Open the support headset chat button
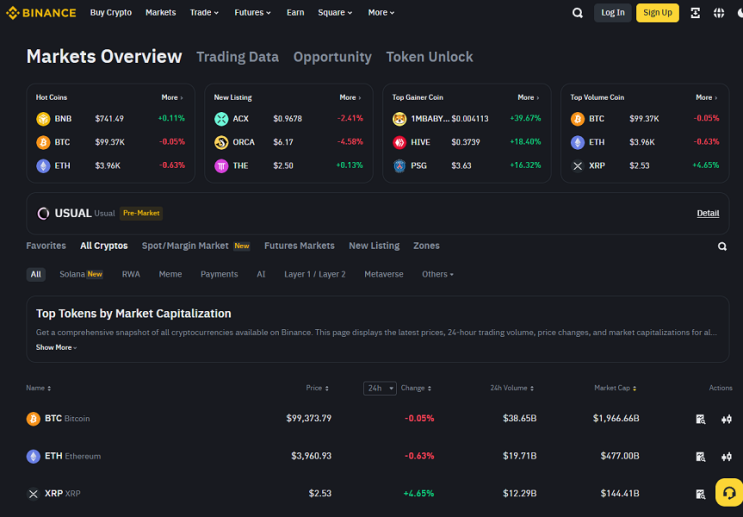Image resolution: width=743 pixels, height=517 pixels. click(729, 492)
